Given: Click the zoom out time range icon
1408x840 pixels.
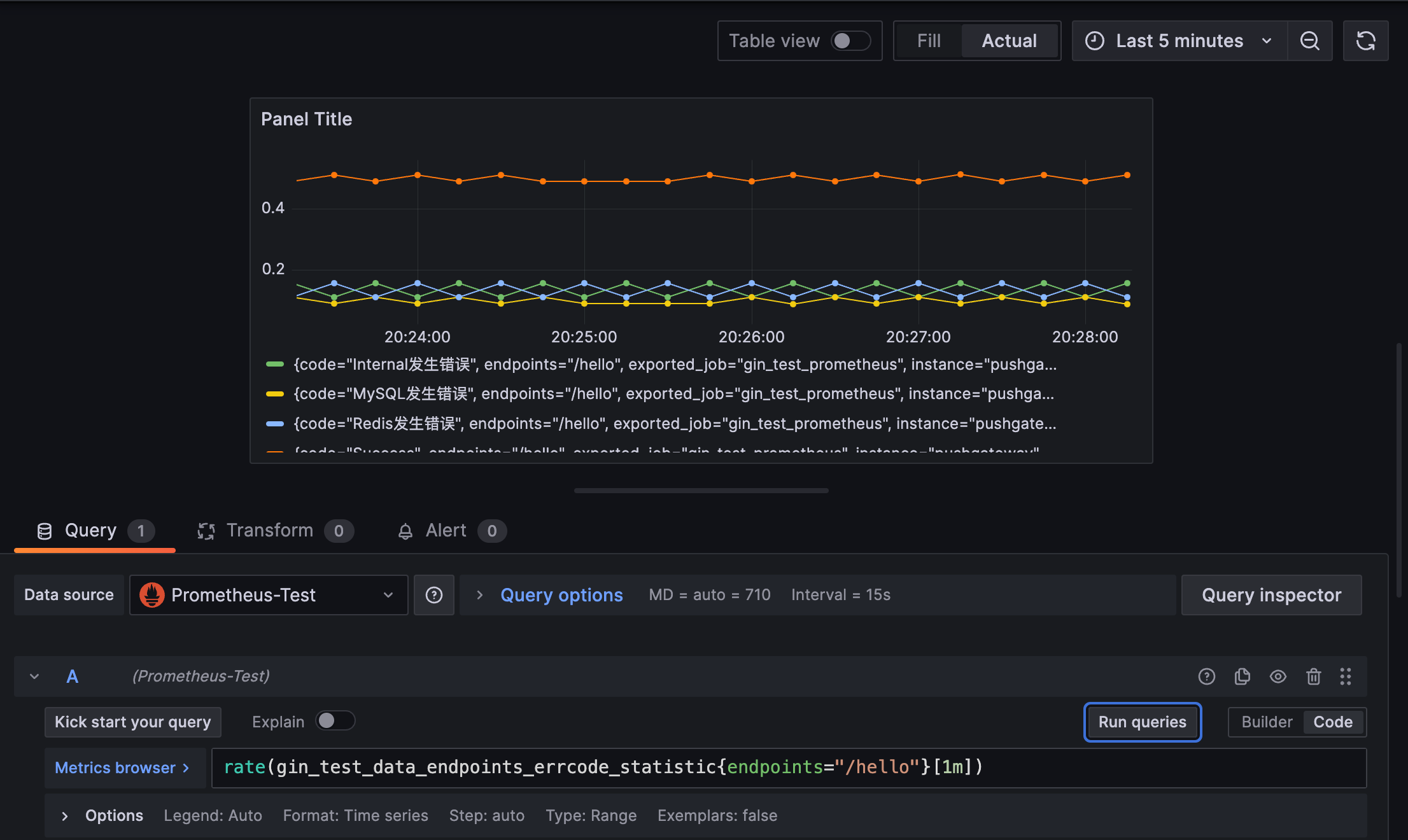Looking at the screenshot, I should pos(1309,41).
